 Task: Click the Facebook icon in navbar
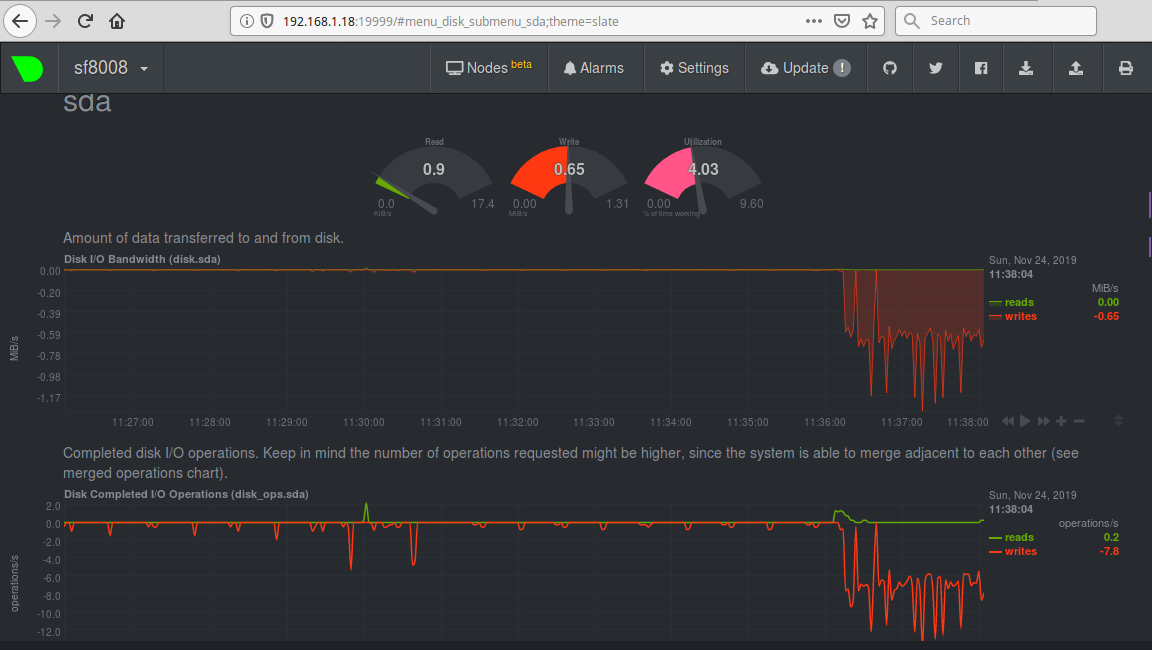tap(981, 68)
